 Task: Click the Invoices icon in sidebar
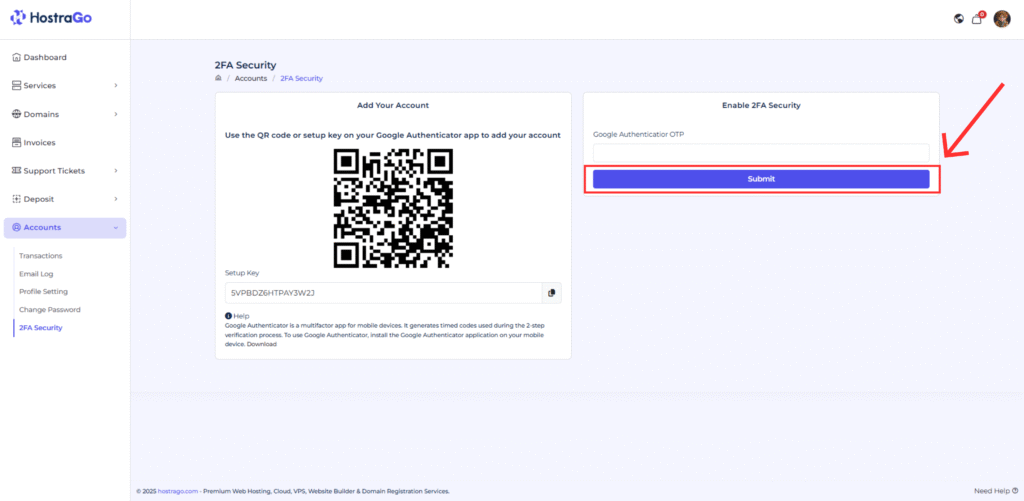click(17, 142)
